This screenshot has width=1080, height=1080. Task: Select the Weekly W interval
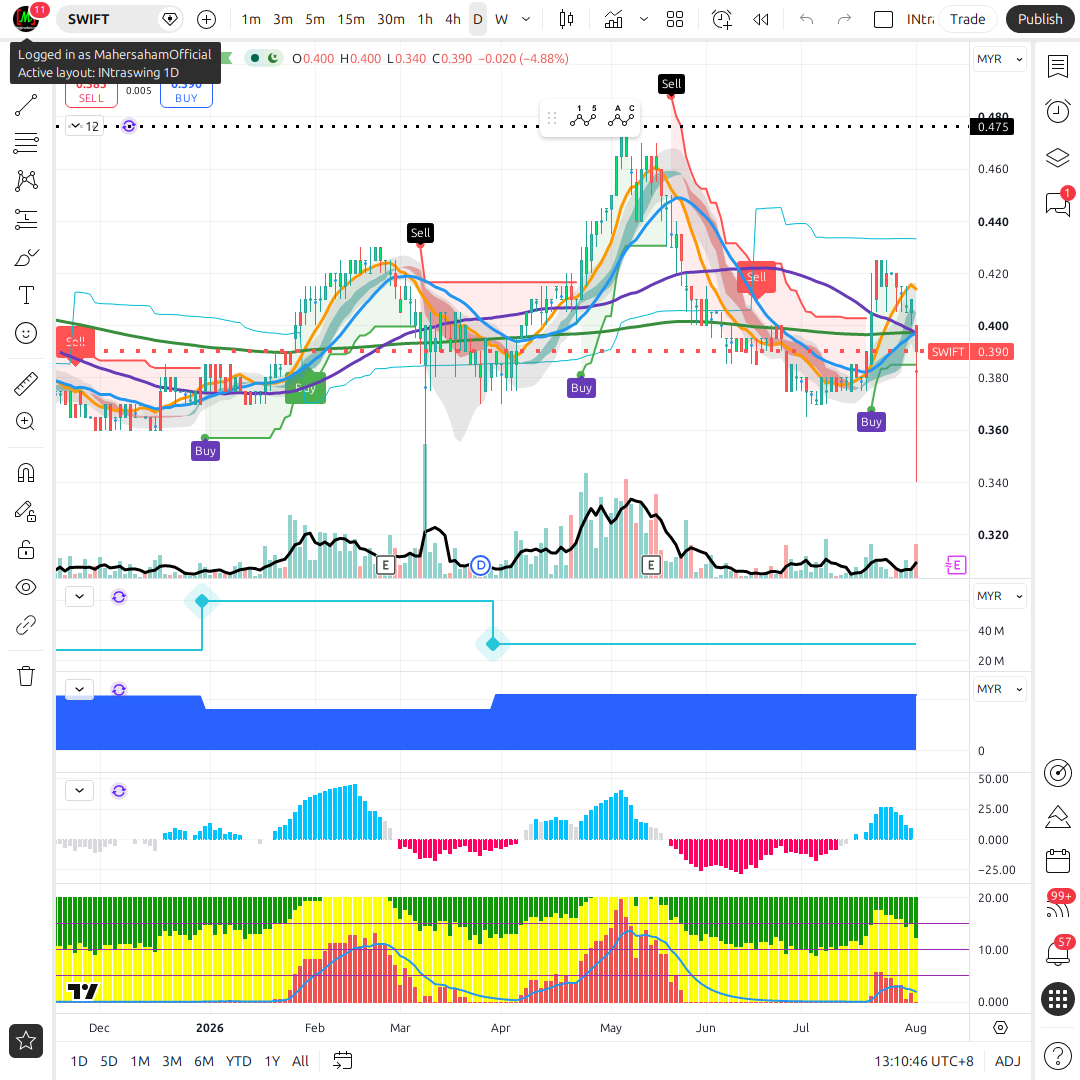coord(501,19)
